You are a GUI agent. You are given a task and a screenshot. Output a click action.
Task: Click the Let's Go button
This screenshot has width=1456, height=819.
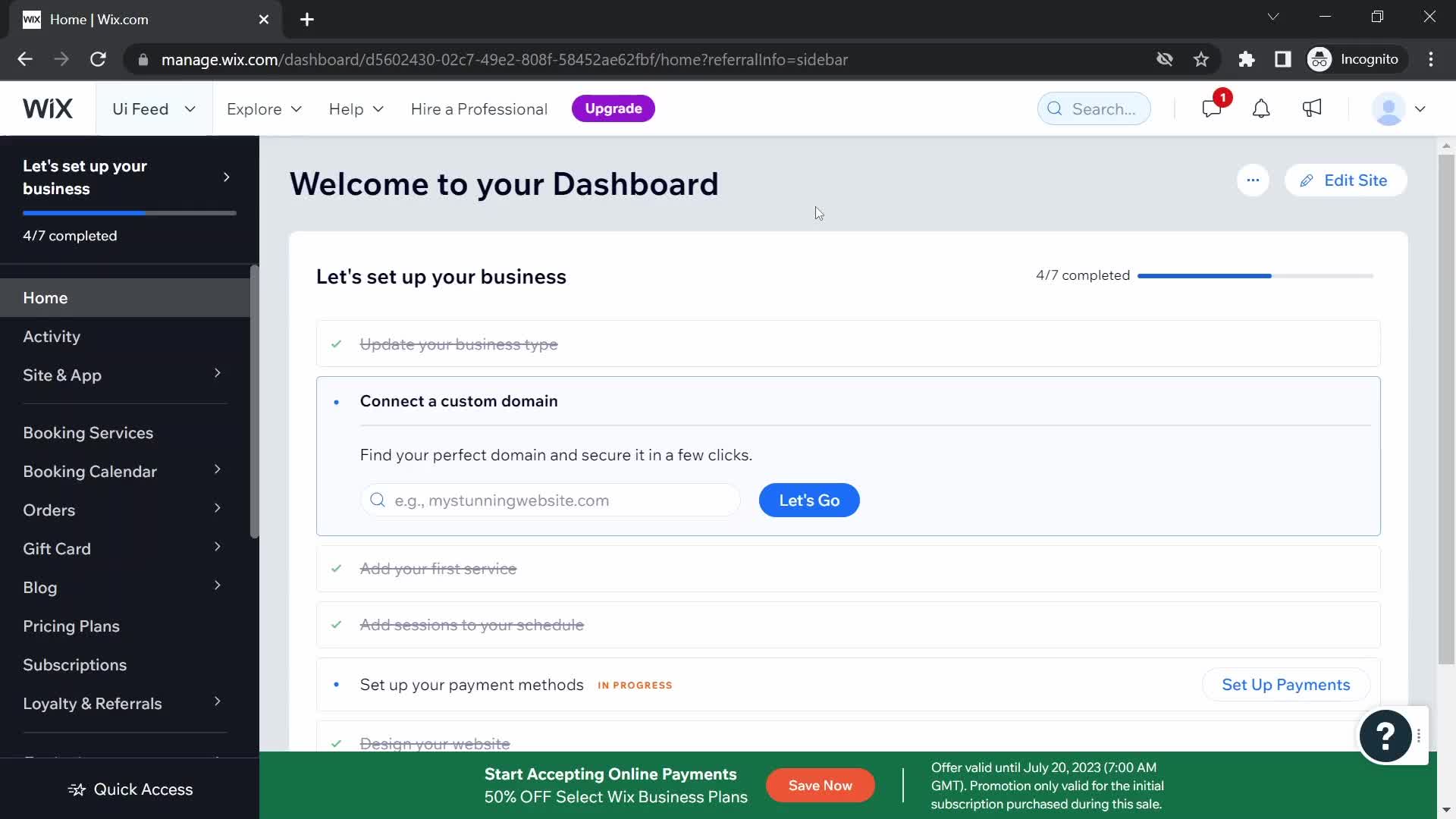[809, 500]
